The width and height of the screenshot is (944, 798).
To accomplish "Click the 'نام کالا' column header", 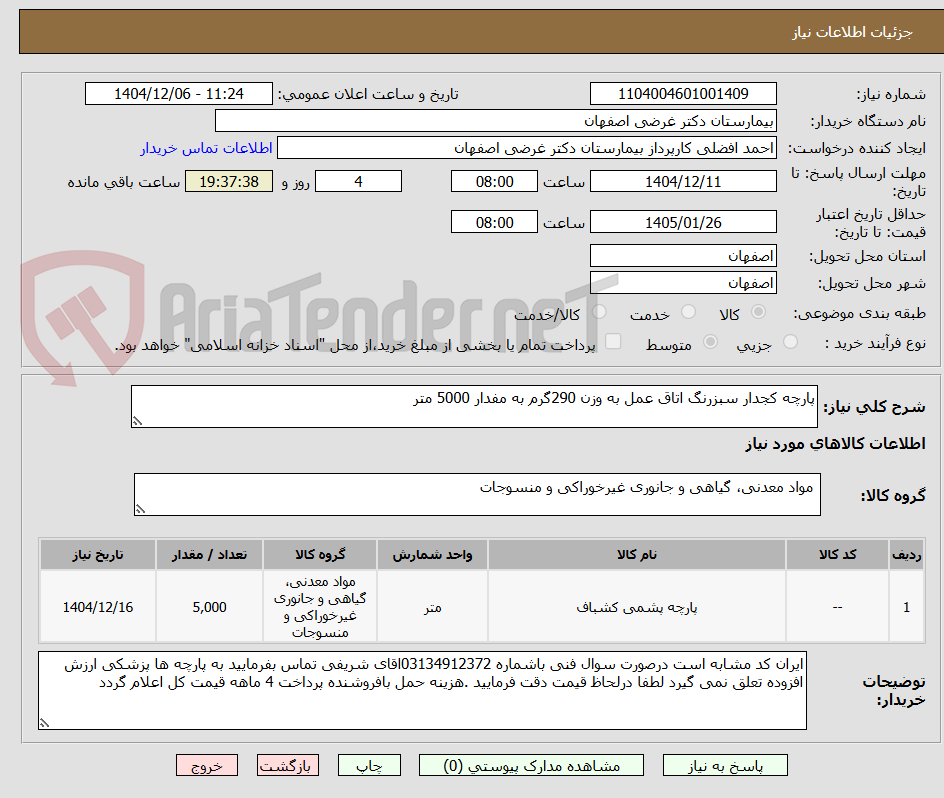I will point(637,555).
